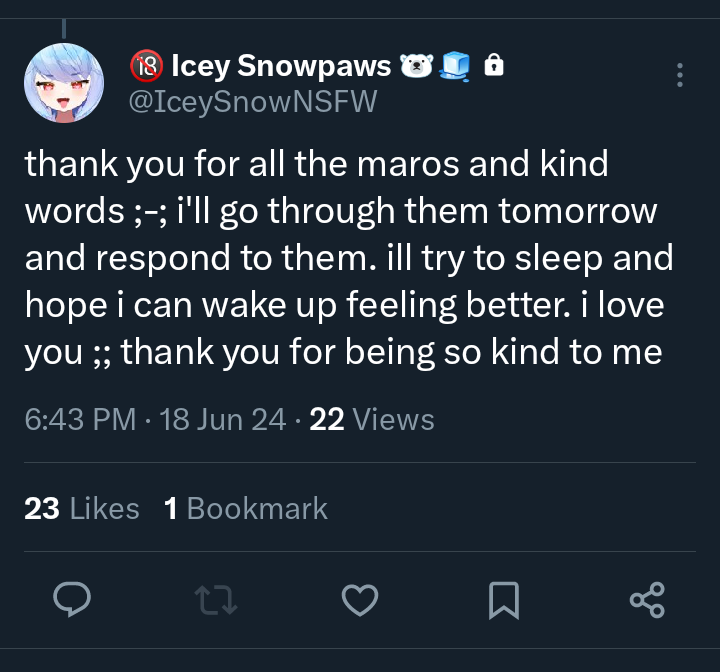Click the anime avatar profile picture
The width and height of the screenshot is (720, 672).
(x=63, y=83)
